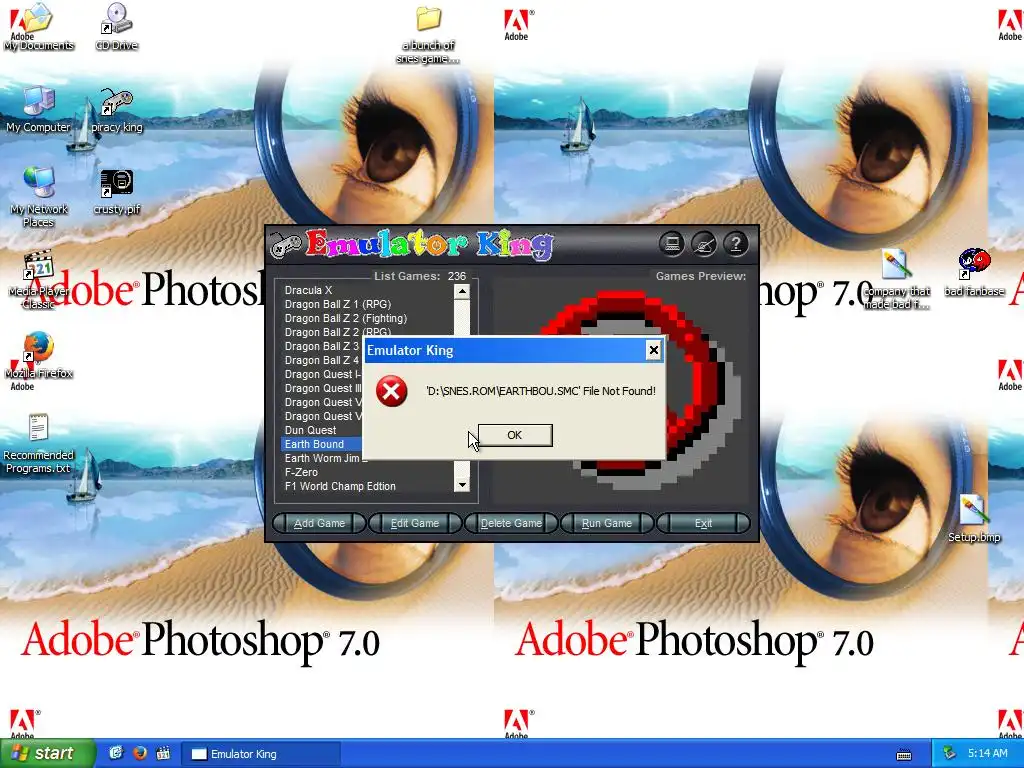Click Exit in Emulator King

point(703,523)
